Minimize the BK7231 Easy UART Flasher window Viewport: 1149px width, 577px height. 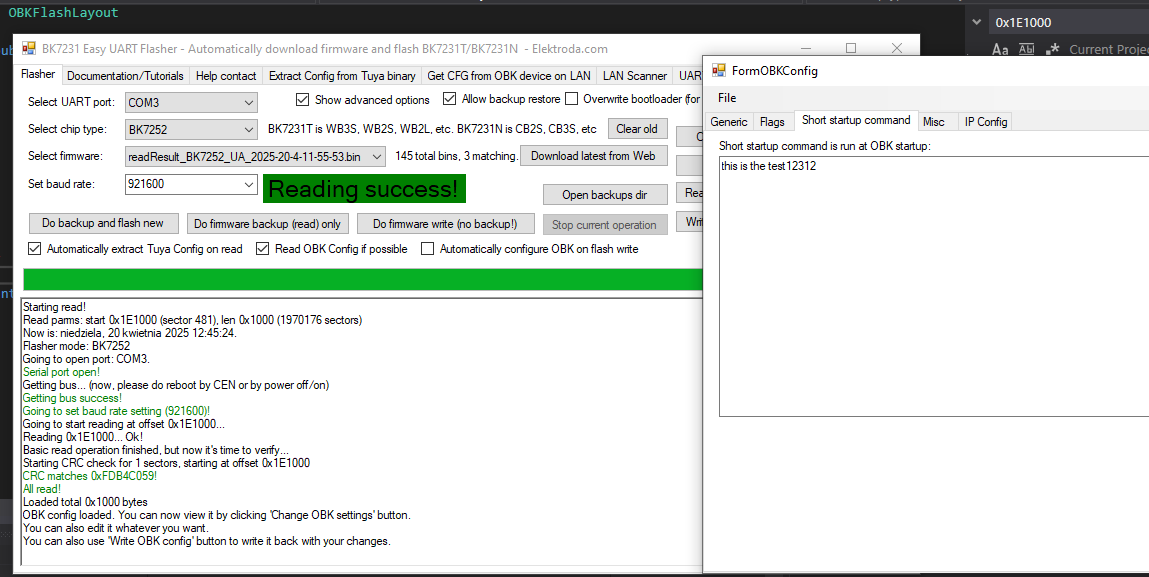coord(806,48)
